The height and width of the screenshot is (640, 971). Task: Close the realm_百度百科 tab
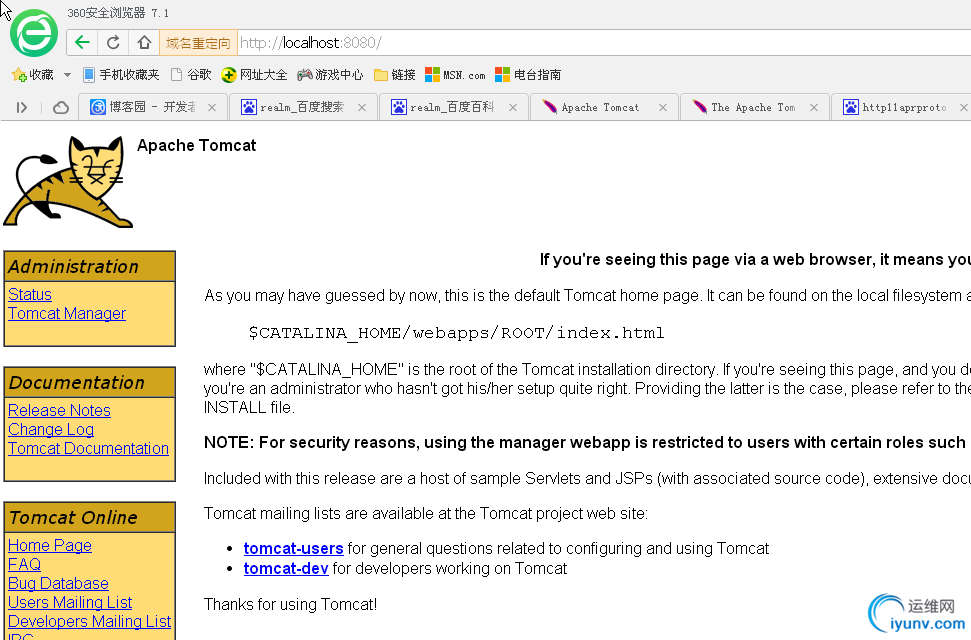click(x=513, y=108)
